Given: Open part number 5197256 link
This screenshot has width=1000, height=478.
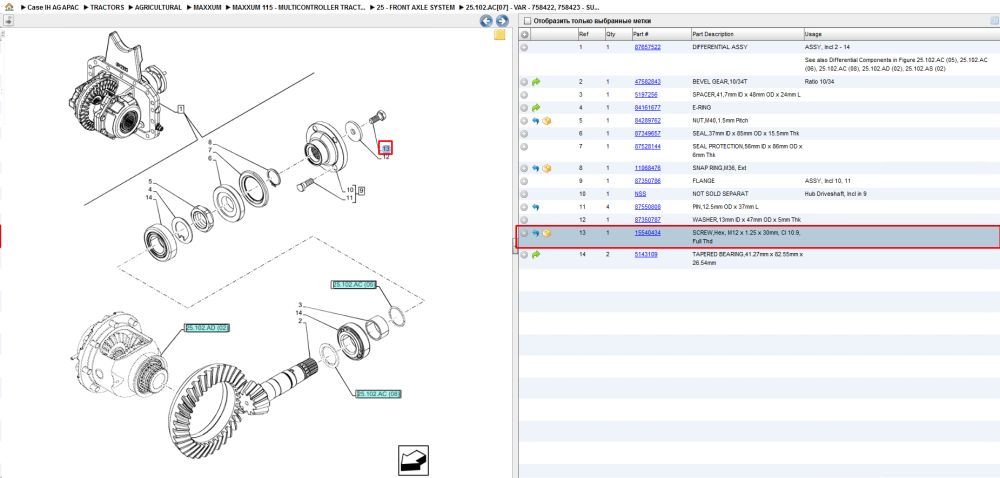Looking at the screenshot, I should [646, 95].
